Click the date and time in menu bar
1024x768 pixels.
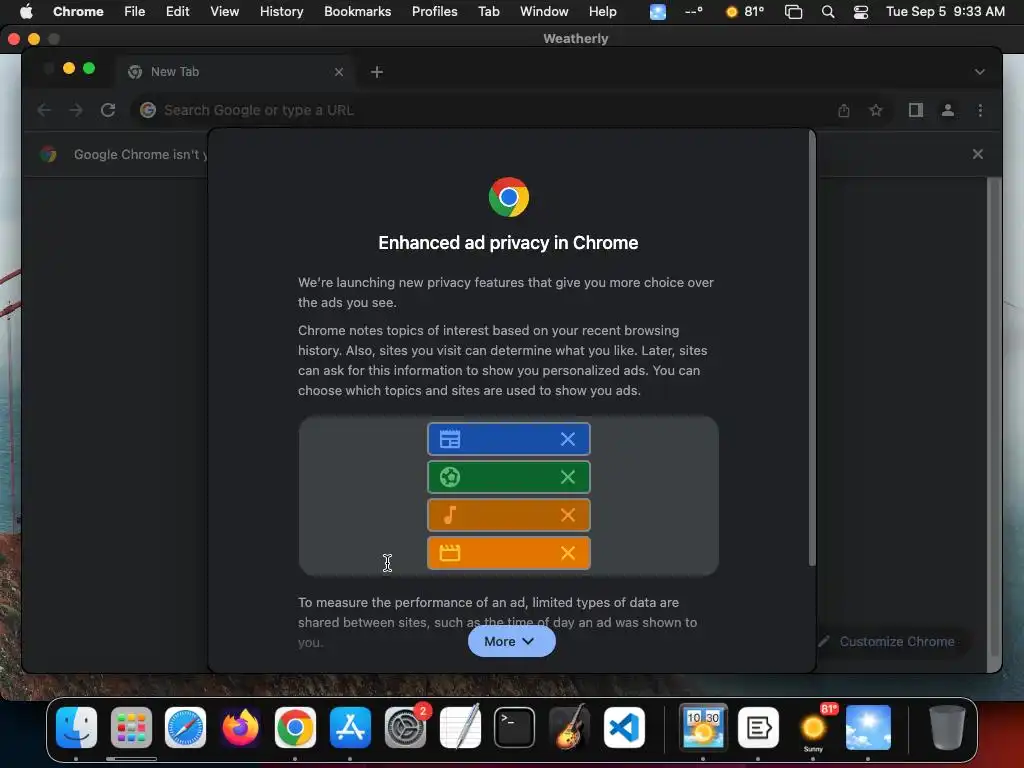coord(945,11)
